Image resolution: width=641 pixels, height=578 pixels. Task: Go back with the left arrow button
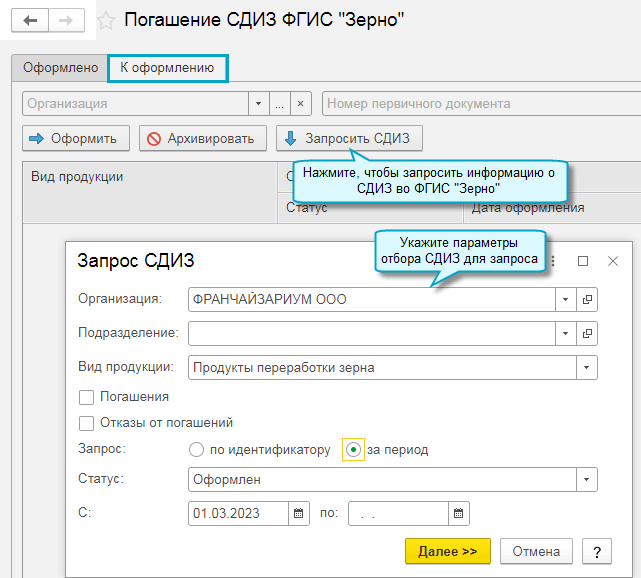coord(30,20)
